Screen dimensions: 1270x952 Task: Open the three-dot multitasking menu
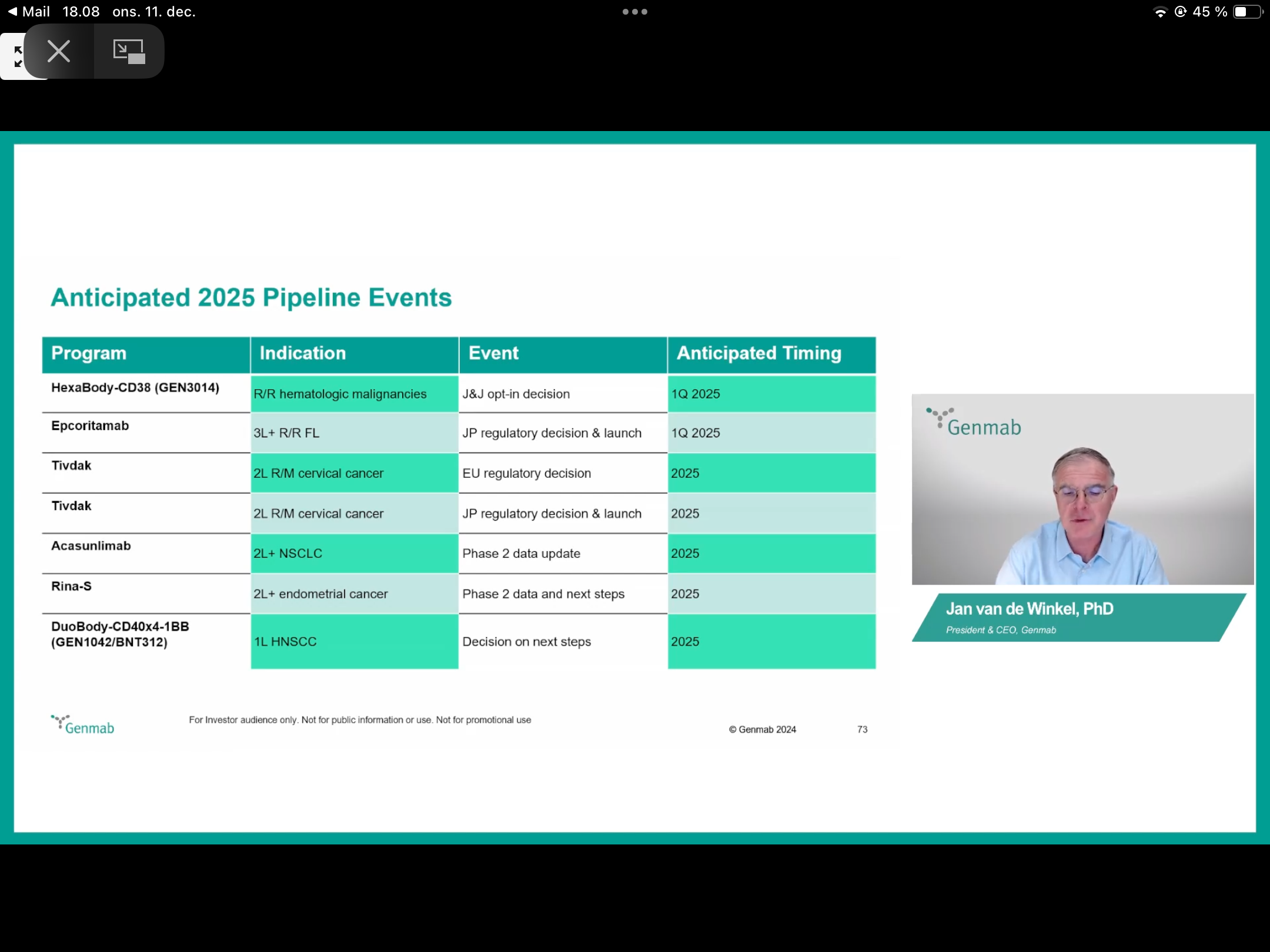(x=635, y=12)
